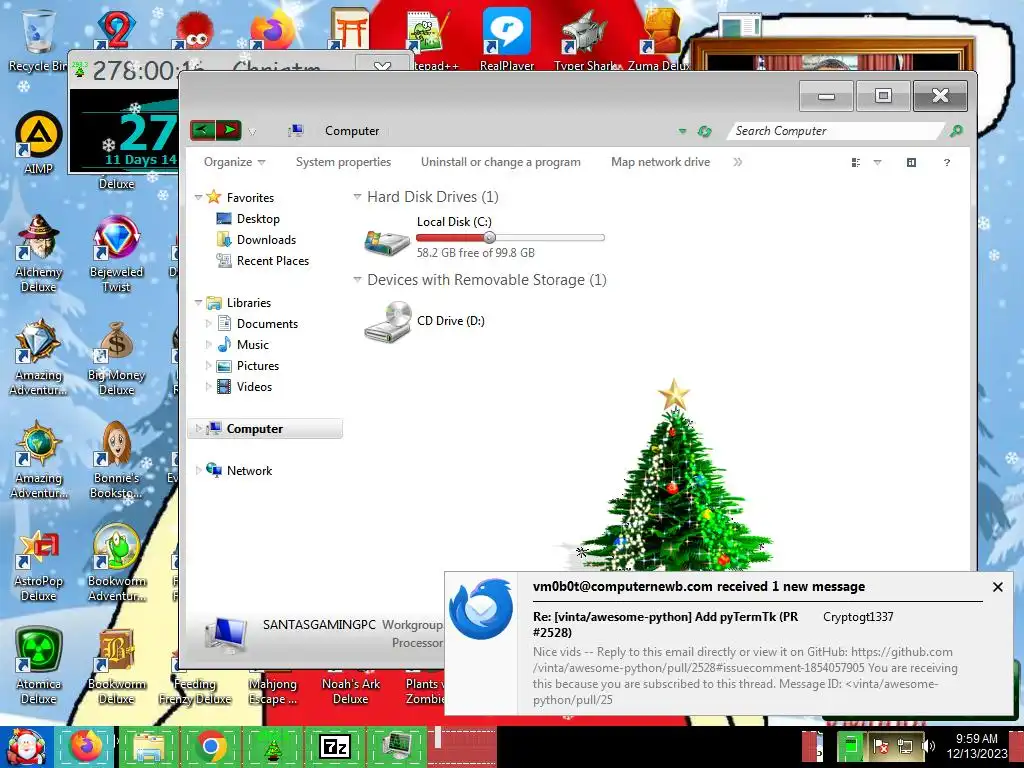
Task: Click Map network drive
Action: point(660,162)
